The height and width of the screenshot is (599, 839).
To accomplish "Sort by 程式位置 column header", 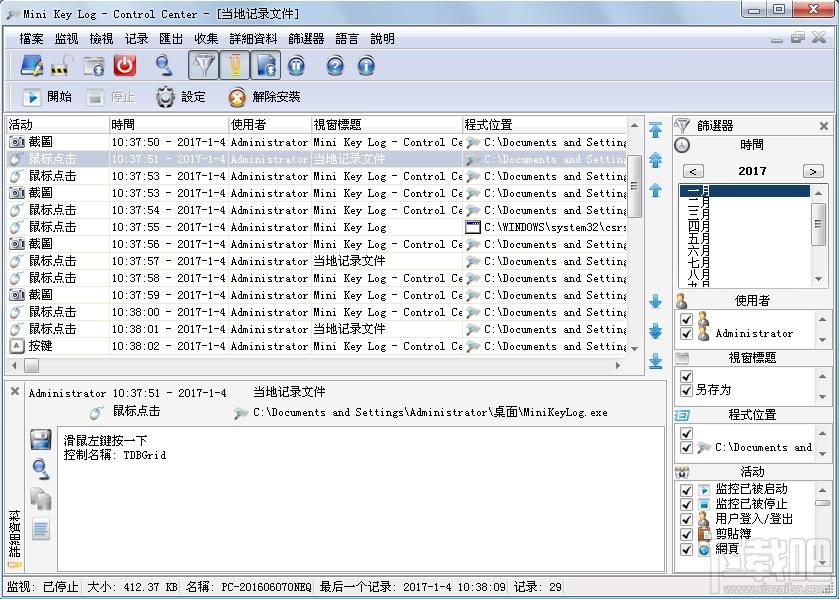I will pyautogui.click(x=544, y=125).
